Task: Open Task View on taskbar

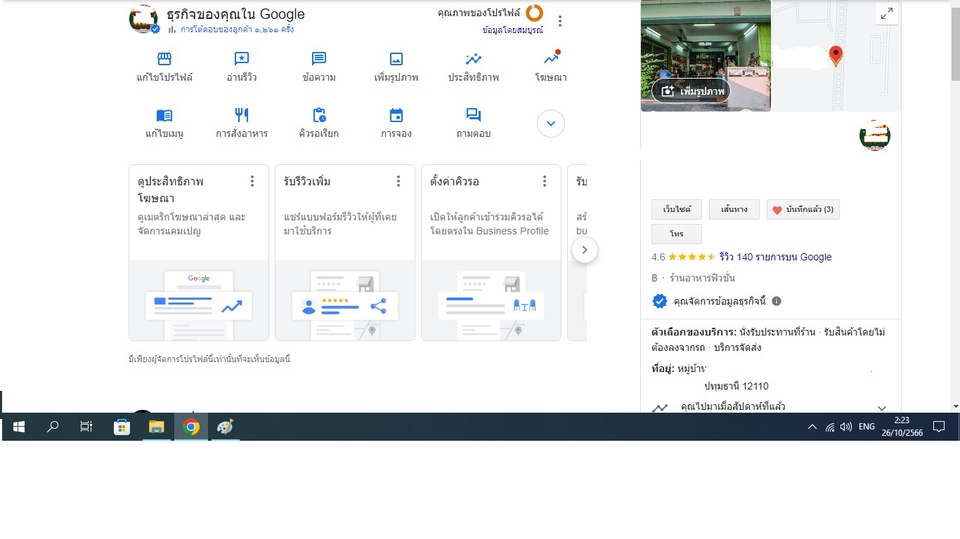Action: tap(86, 427)
